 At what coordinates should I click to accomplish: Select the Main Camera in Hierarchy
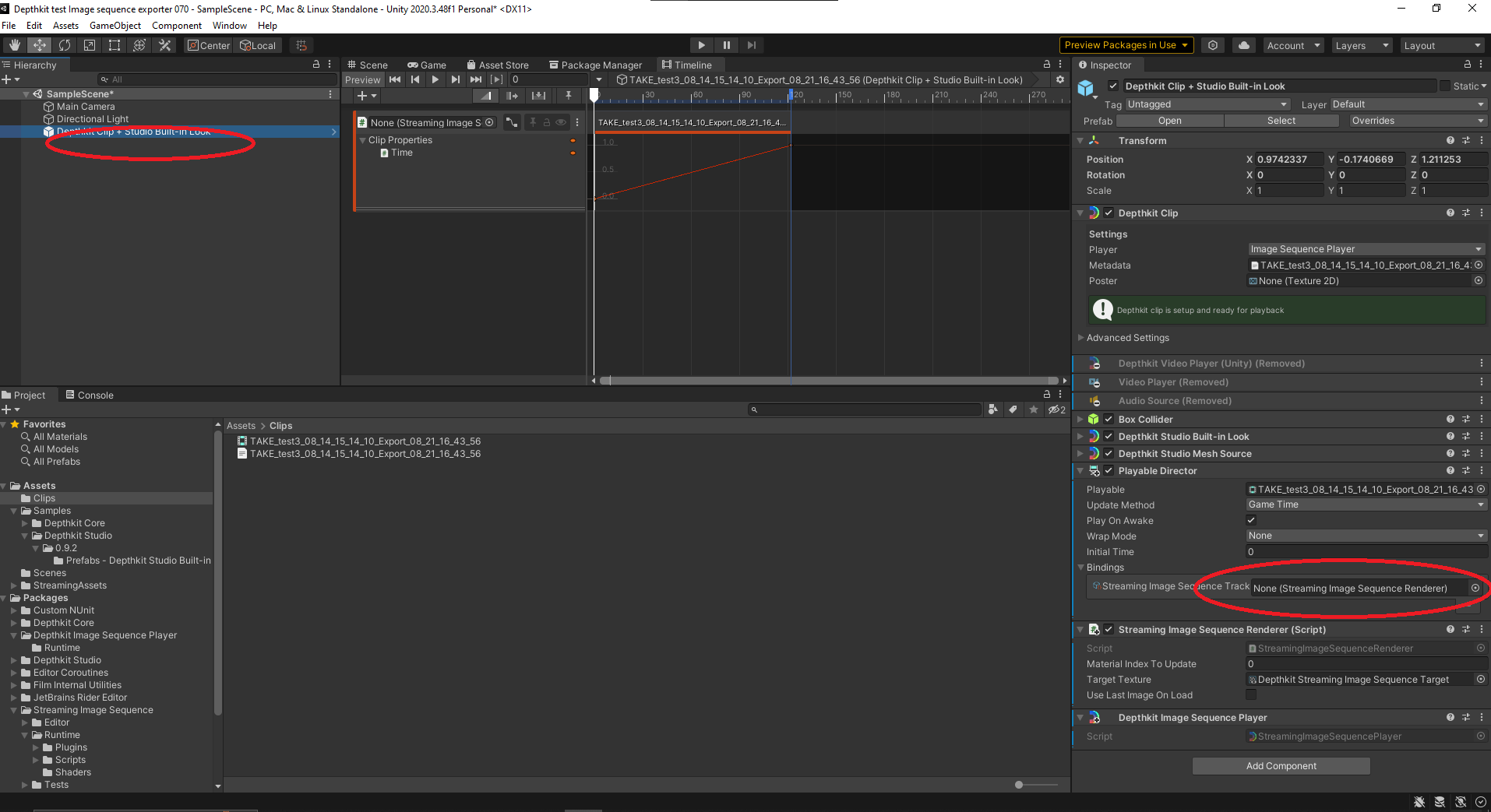[x=86, y=107]
